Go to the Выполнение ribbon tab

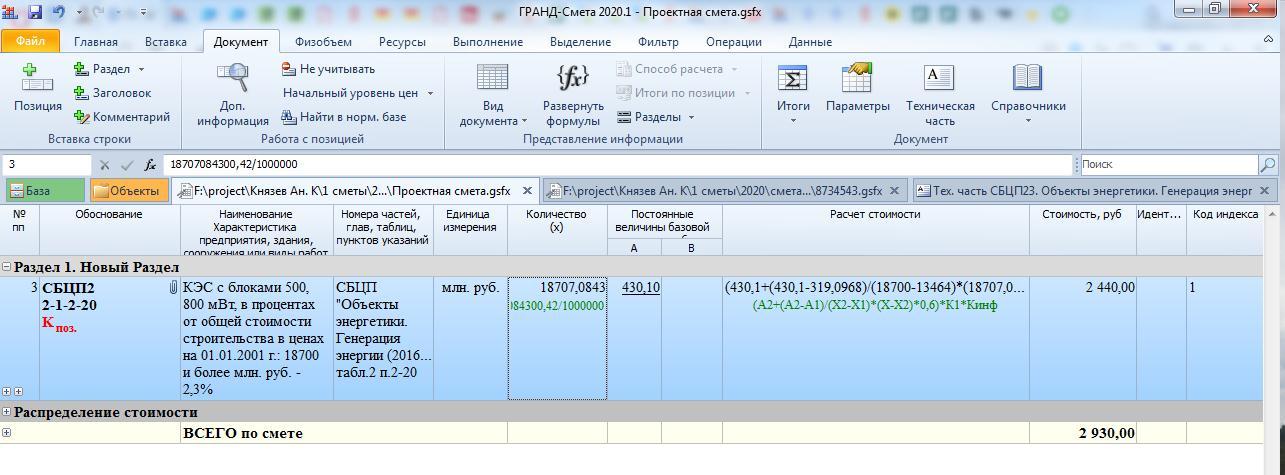(488, 42)
